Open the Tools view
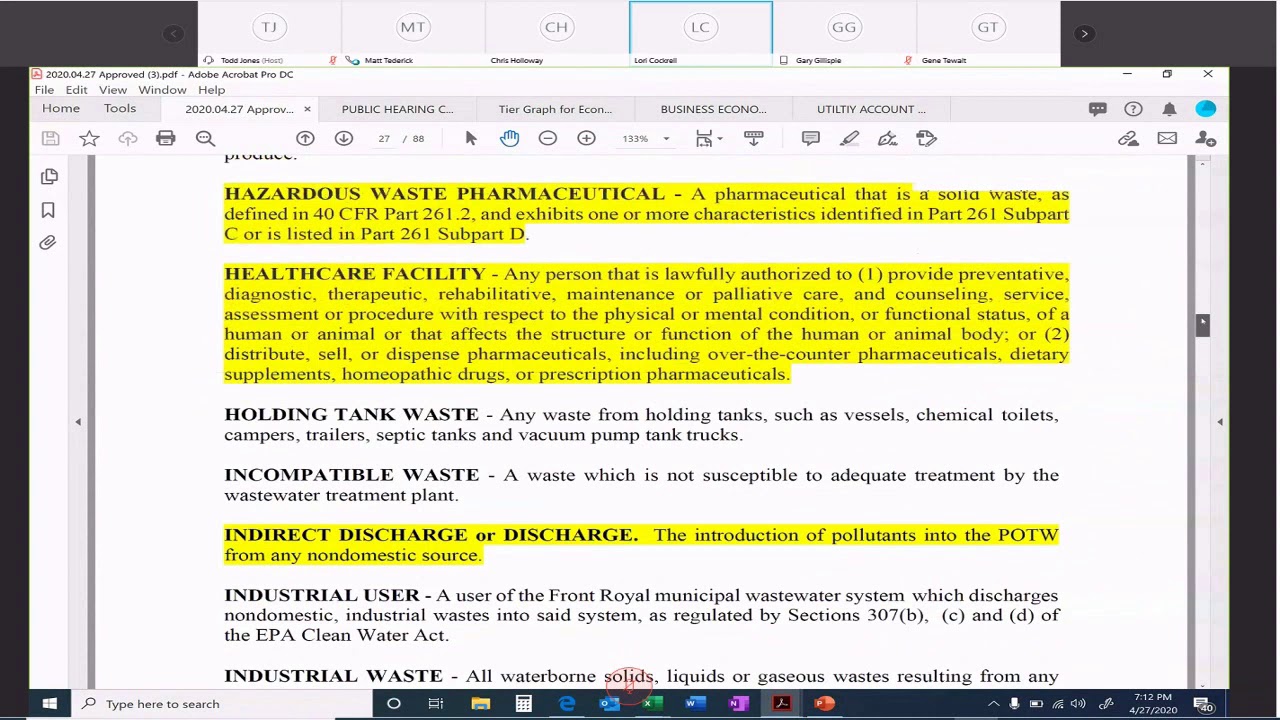 pyautogui.click(x=120, y=108)
